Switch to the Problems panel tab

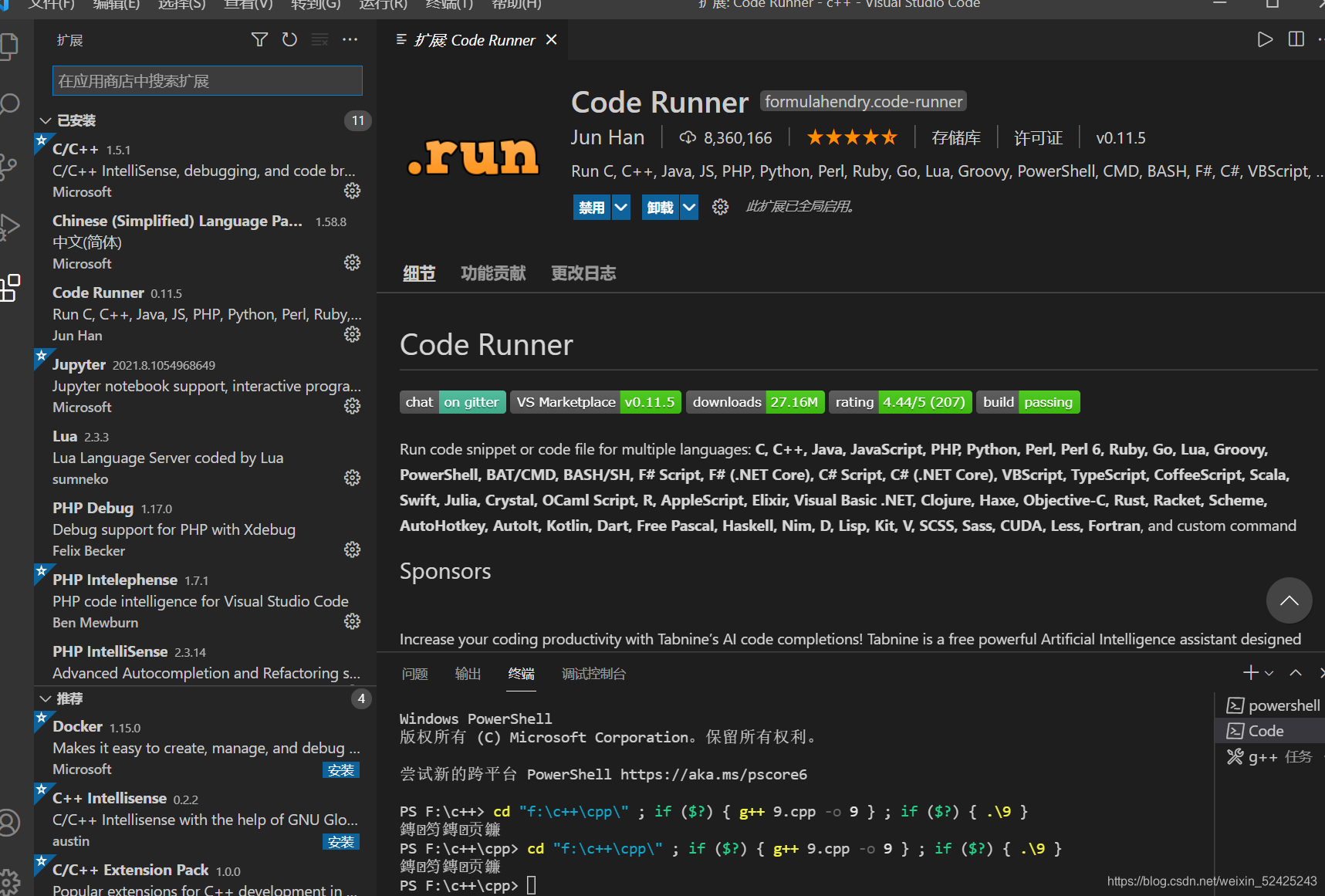(x=414, y=674)
